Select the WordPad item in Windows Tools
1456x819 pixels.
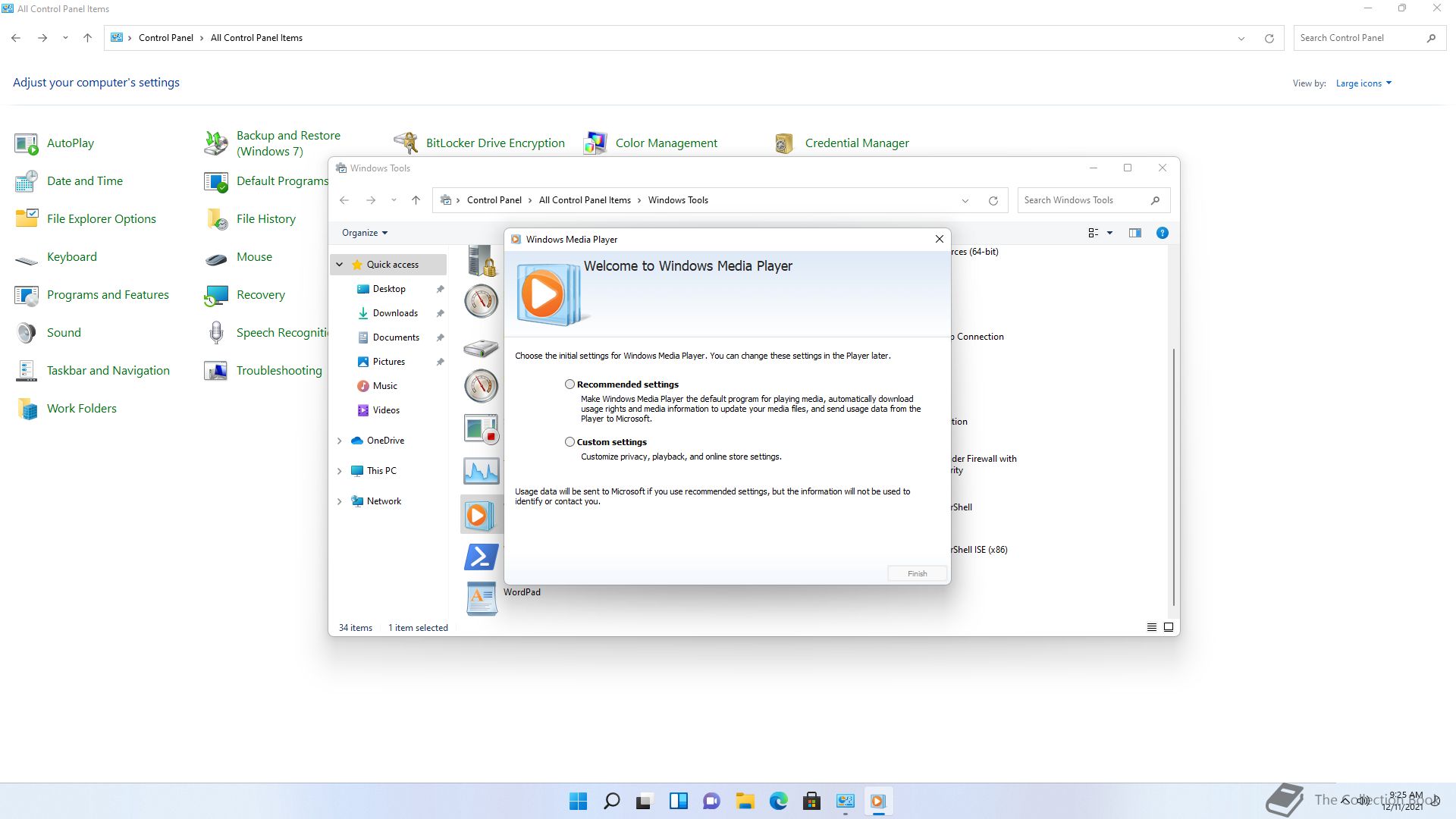pyautogui.click(x=502, y=598)
